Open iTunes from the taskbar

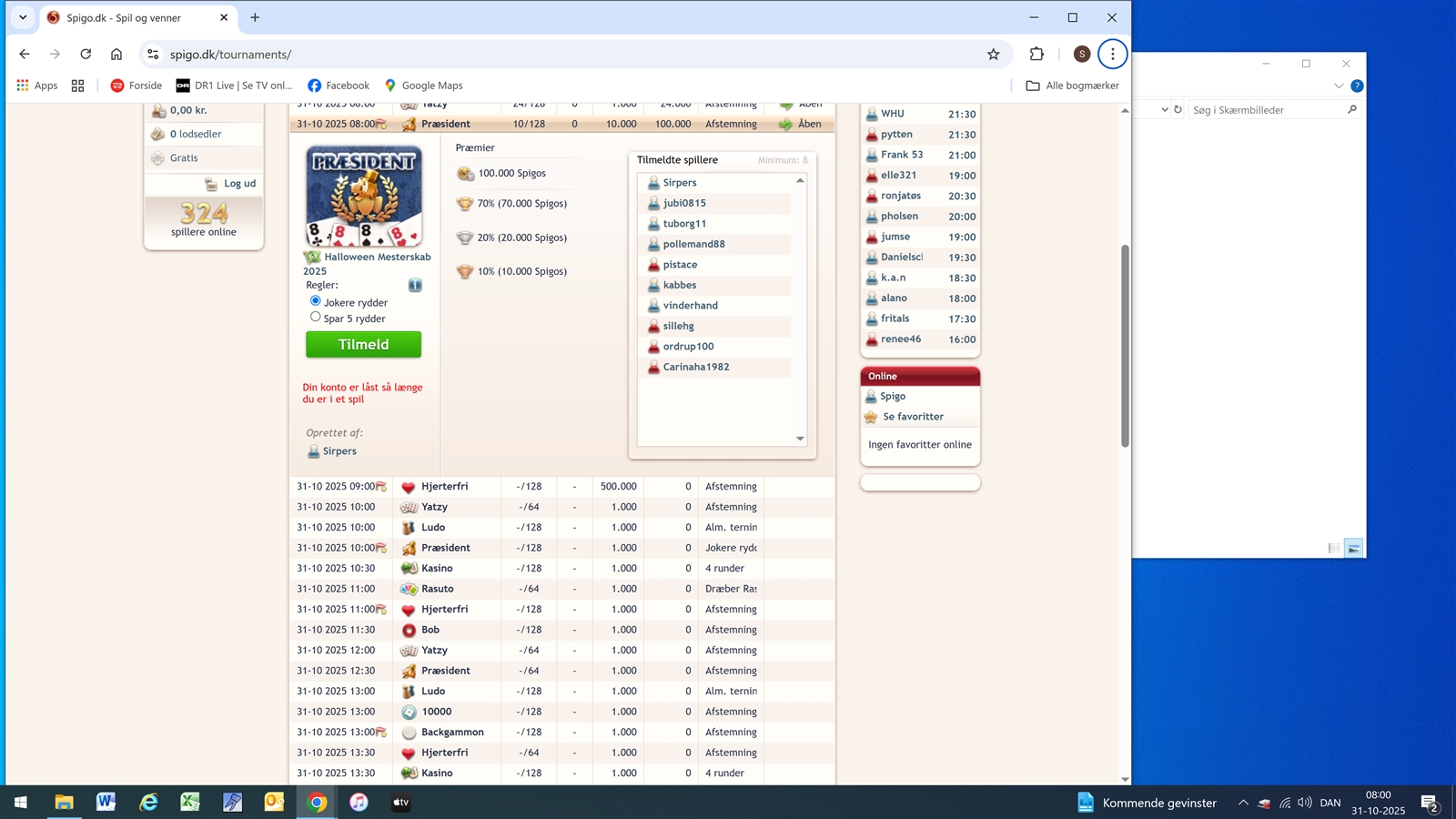pyautogui.click(x=359, y=802)
